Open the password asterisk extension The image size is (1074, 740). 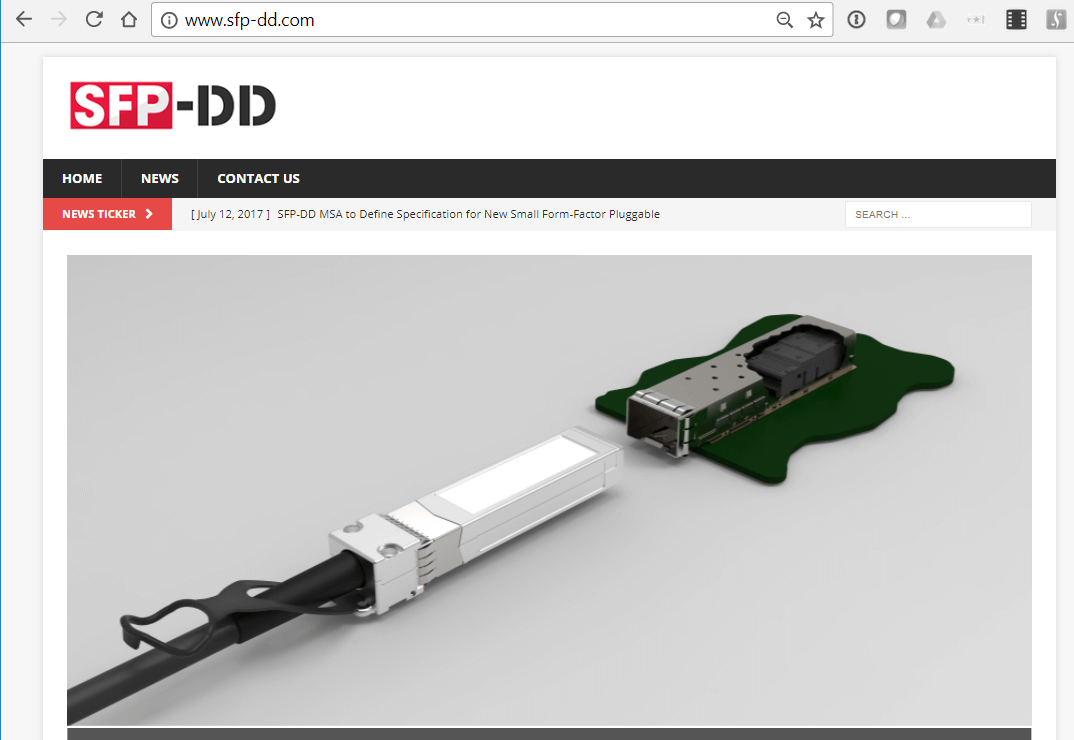point(976,18)
